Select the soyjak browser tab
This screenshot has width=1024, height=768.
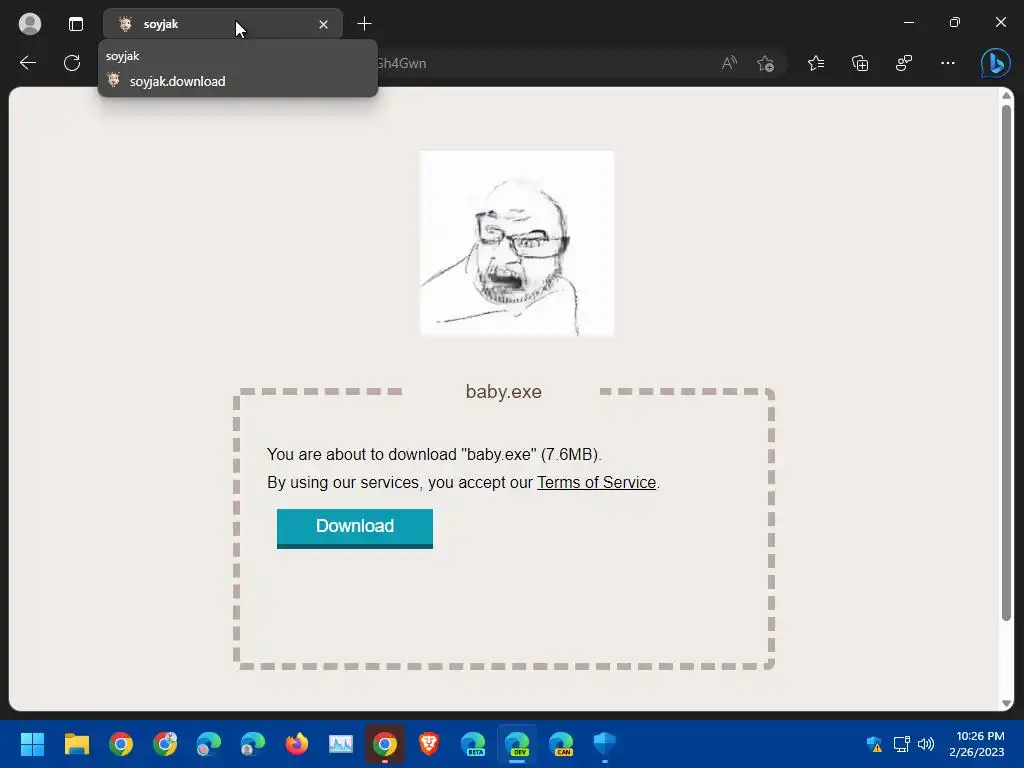(223, 24)
